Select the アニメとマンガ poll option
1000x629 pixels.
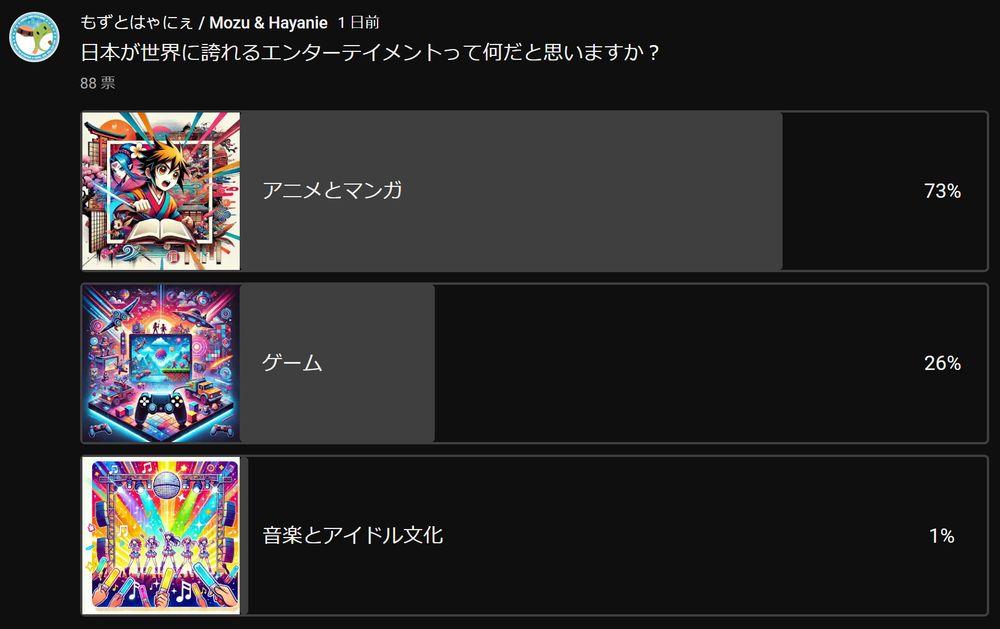pos(534,191)
